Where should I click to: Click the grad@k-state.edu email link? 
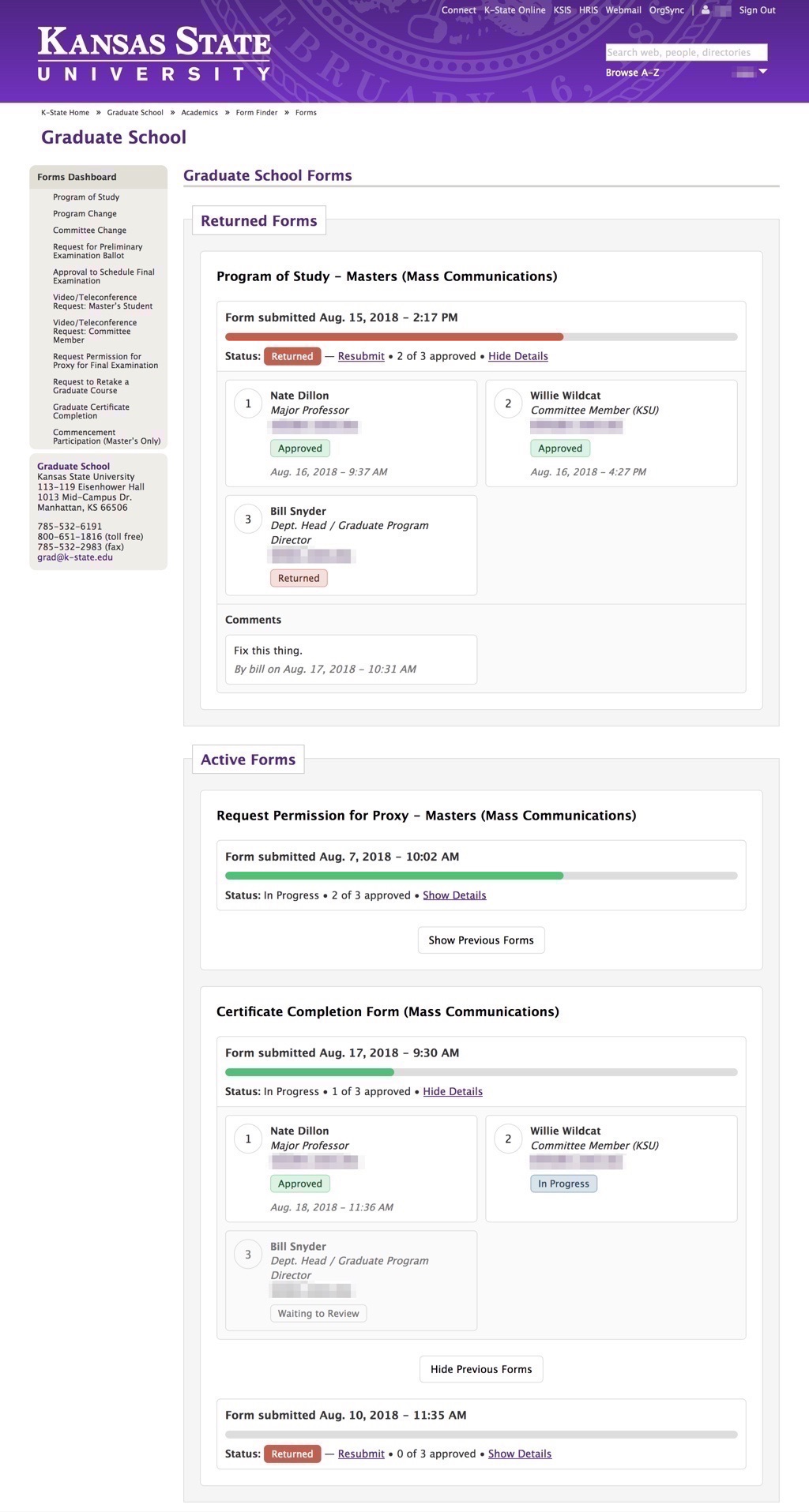[75, 557]
